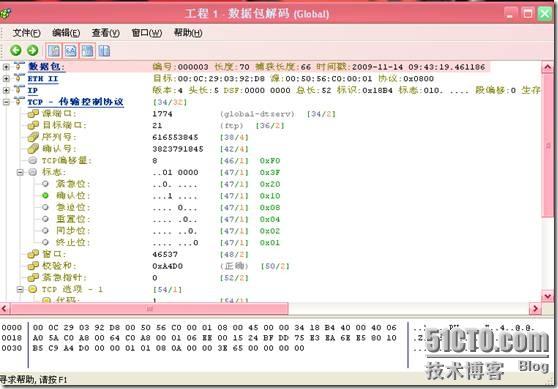Click the TCP 选项 - 1 icon
The height and width of the screenshot is (389, 558).
point(33,289)
